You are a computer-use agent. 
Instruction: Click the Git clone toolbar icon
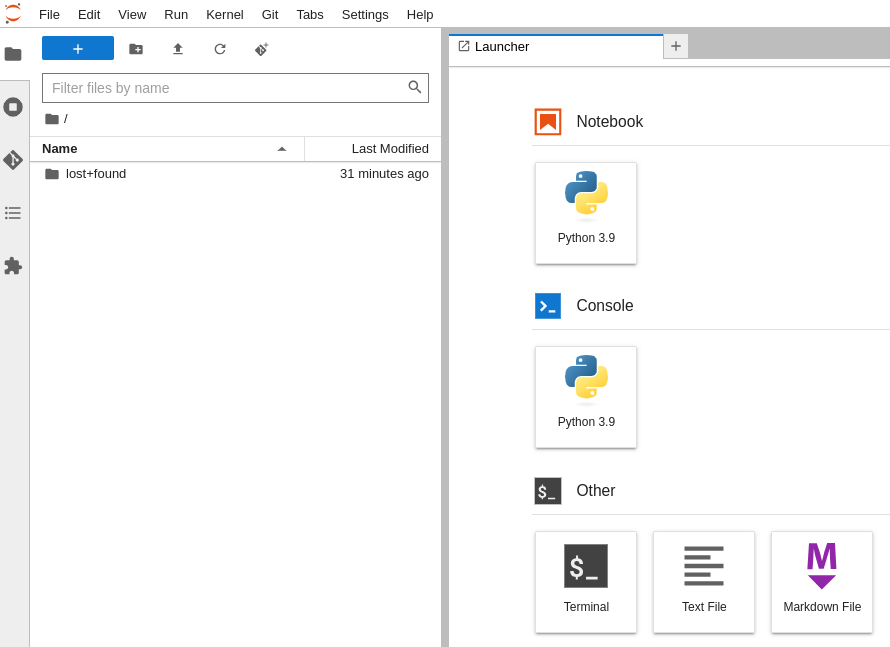pos(261,49)
